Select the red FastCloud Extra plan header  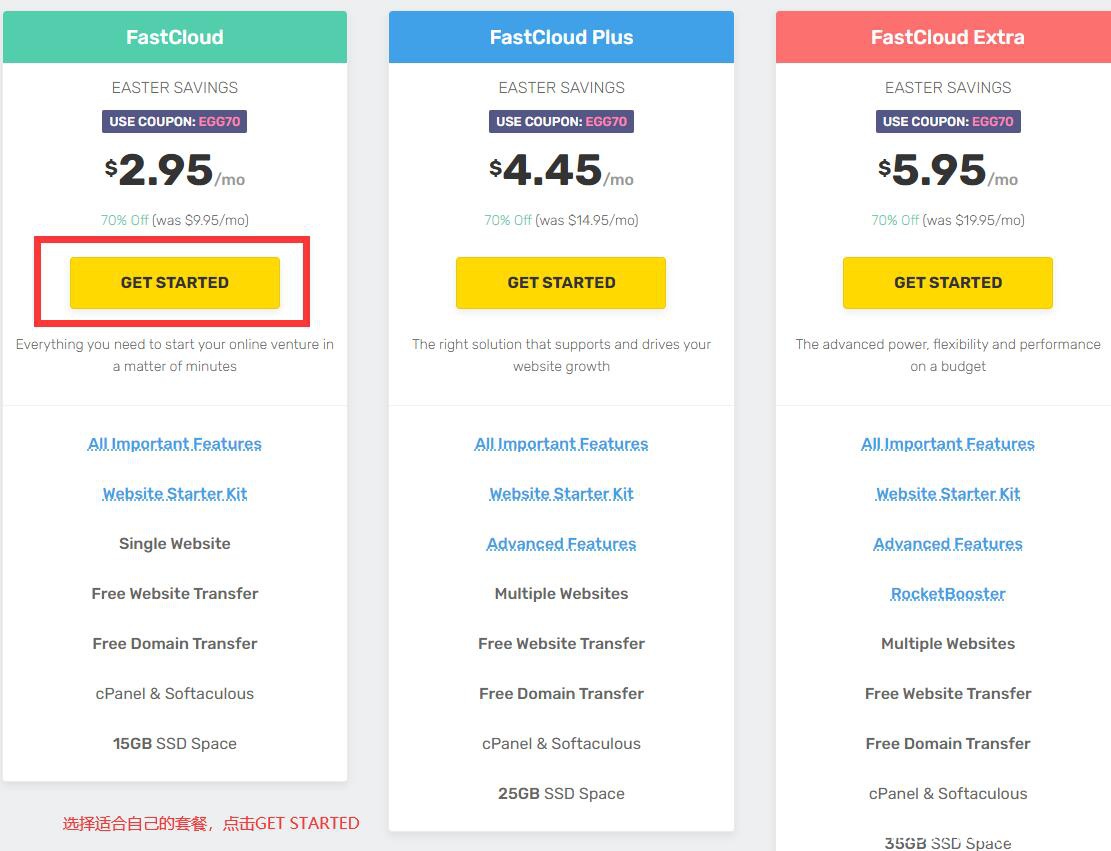[947, 38]
